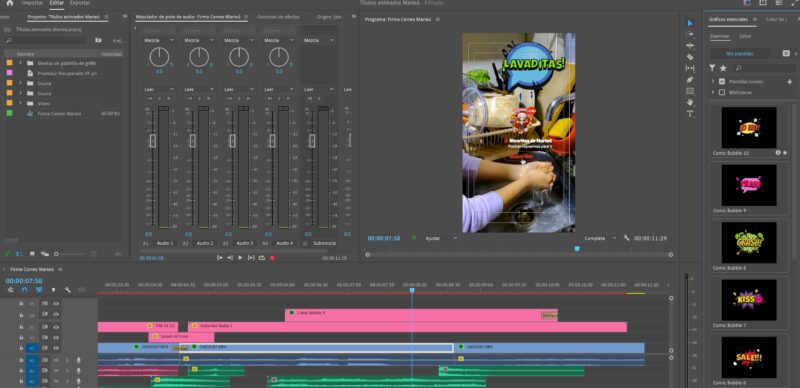This screenshot has width=800, height=388.
Task: Check the Bibliotecas checkbox
Action: tap(721, 92)
